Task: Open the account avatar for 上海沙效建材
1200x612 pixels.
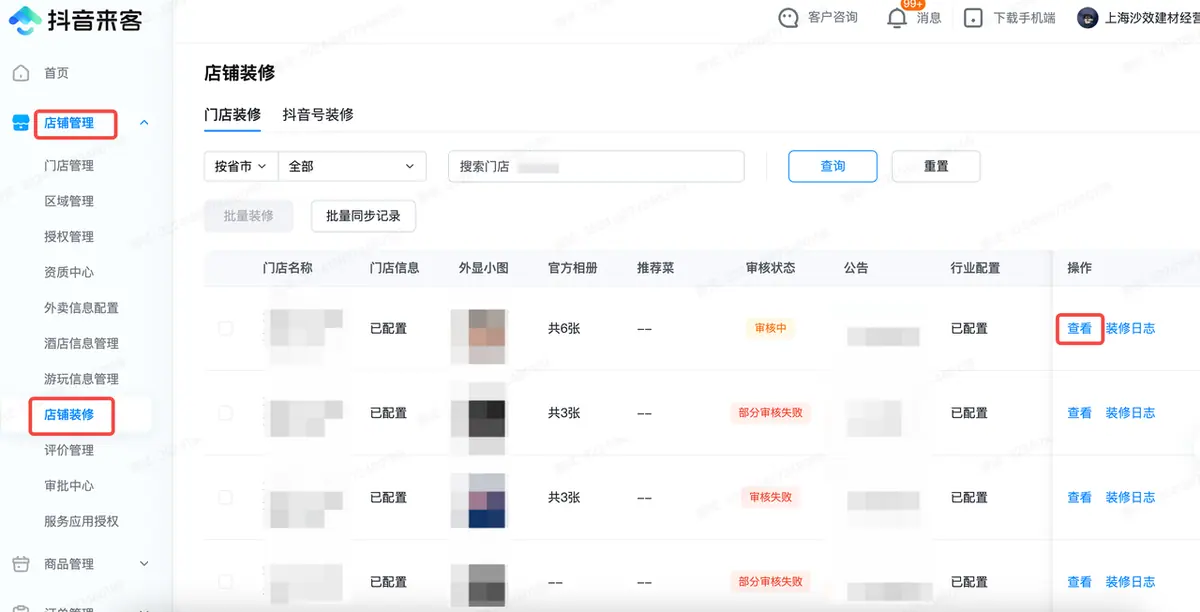Action: click(1088, 18)
